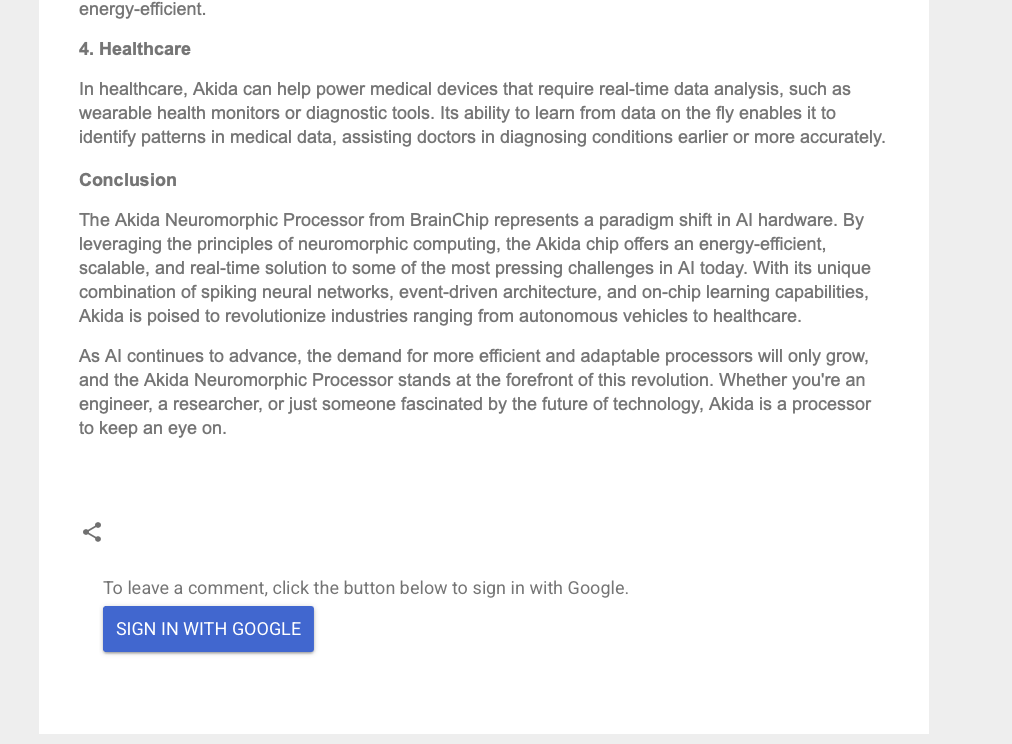The image size is (1012, 744).
Task: Click the "4. Healthcare" section heading
Action: 135,49
